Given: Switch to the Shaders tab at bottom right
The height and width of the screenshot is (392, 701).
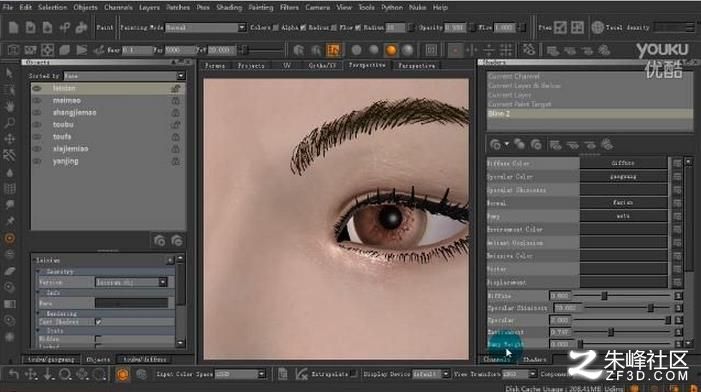Looking at the screenshot, I should [534, 359].
